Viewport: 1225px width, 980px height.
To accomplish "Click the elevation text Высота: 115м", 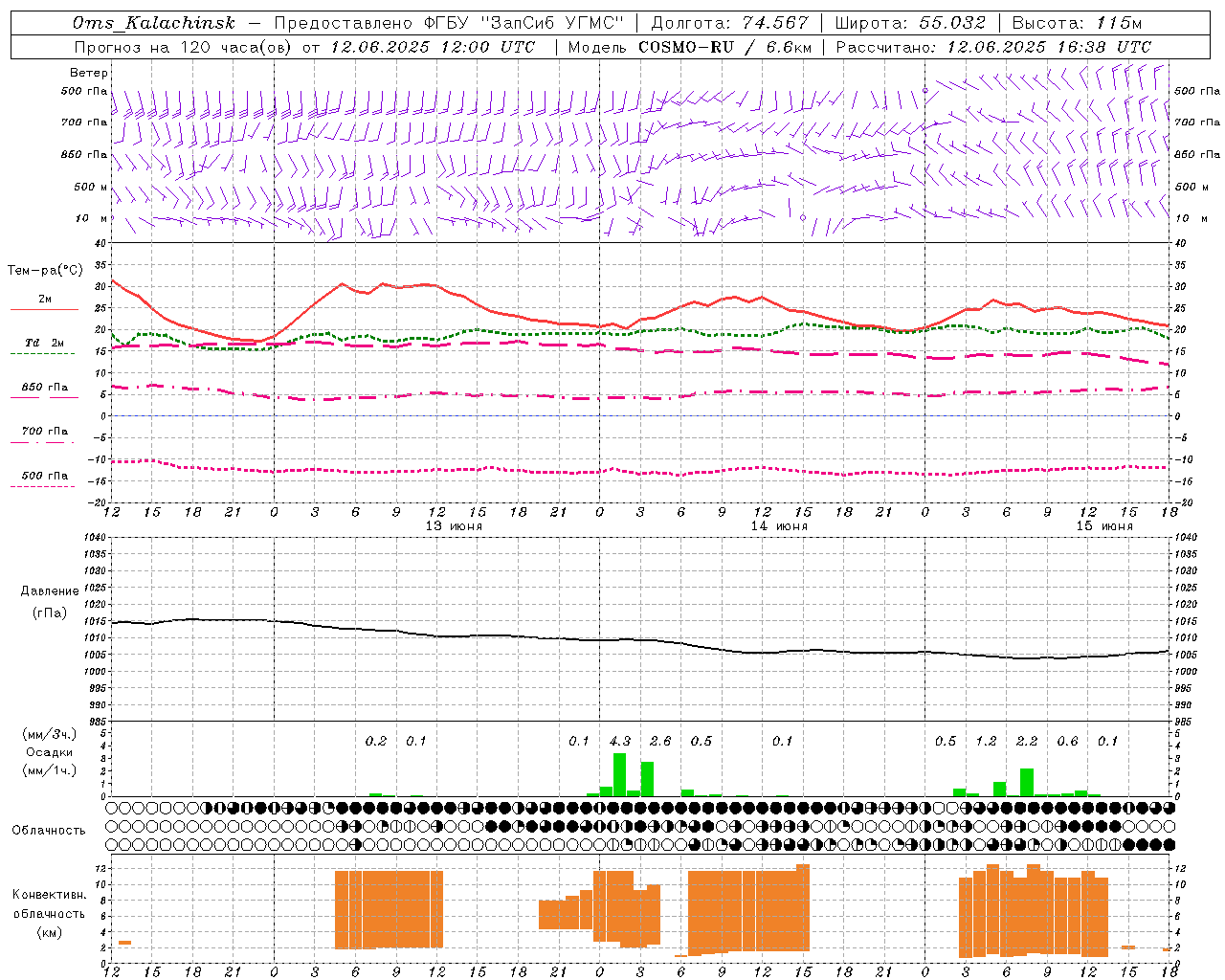I will (1077, 23).
